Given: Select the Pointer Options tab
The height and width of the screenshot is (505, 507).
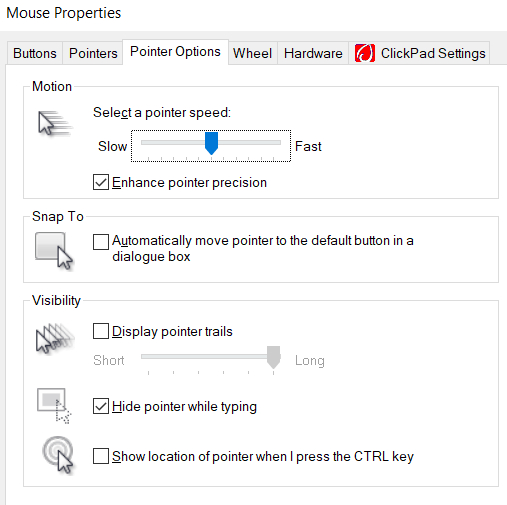Looking at the screenshot, I should click(175, 52).
